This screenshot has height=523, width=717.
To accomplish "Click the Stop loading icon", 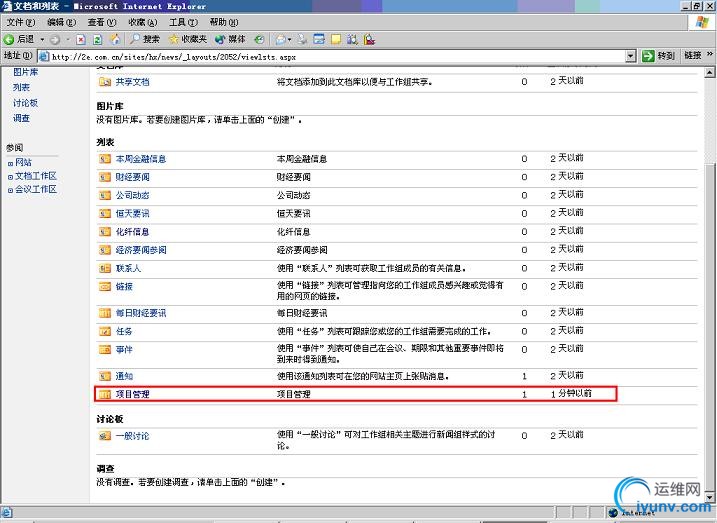I will [81, 40].
